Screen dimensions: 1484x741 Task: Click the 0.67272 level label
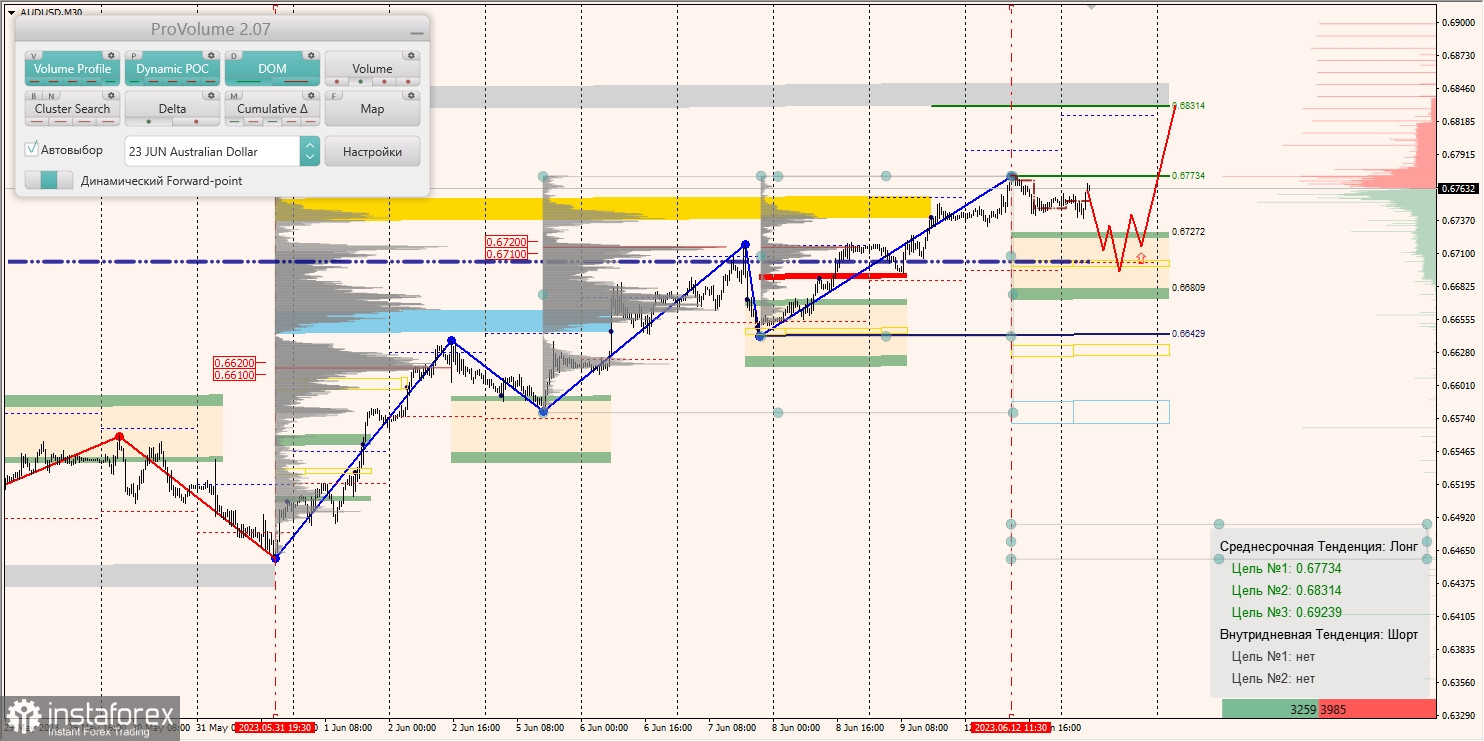coord(1189,231)
